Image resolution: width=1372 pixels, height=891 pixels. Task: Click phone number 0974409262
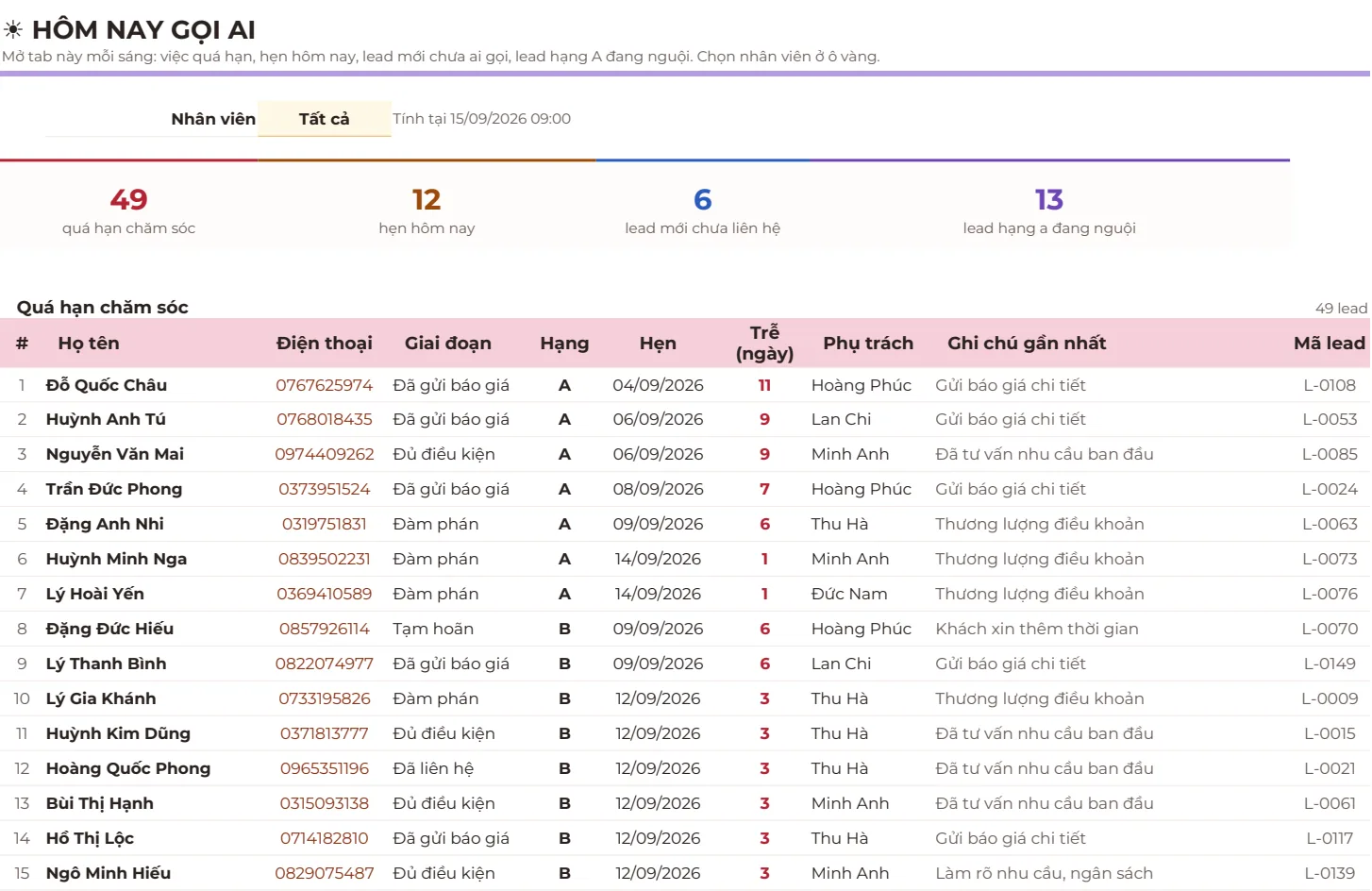pos(325,454)
